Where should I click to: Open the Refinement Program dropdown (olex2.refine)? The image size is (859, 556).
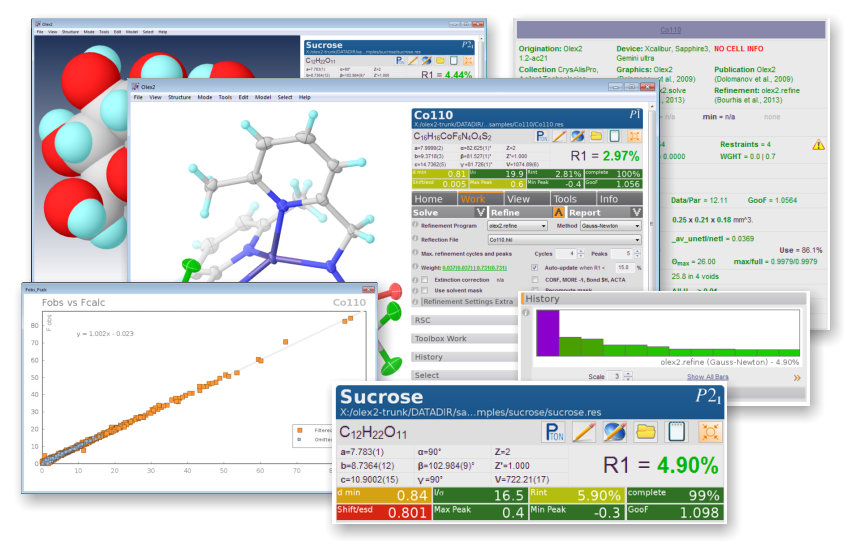[x=517, y=226]
